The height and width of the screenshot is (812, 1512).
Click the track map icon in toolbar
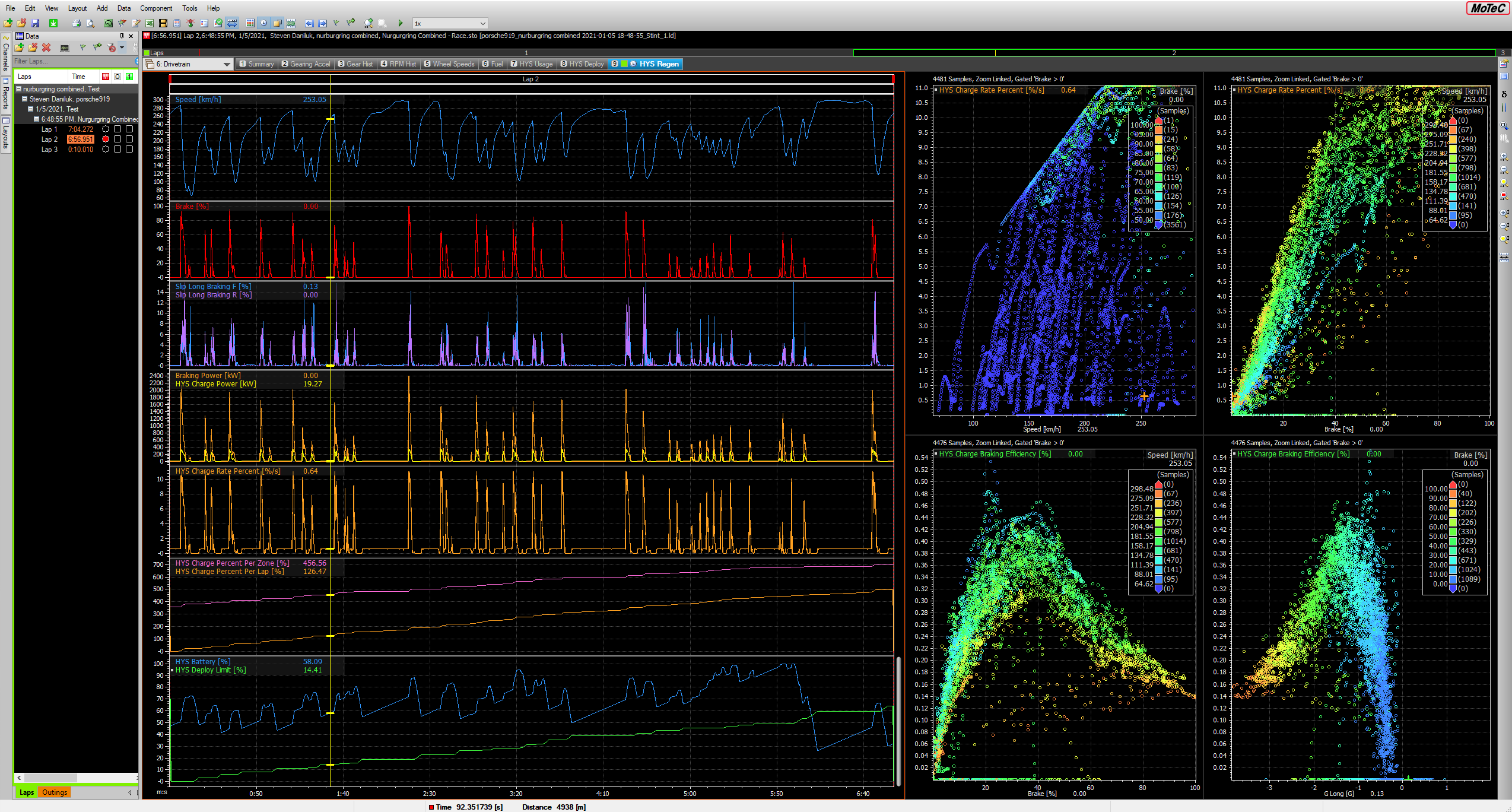pos(108,23)
